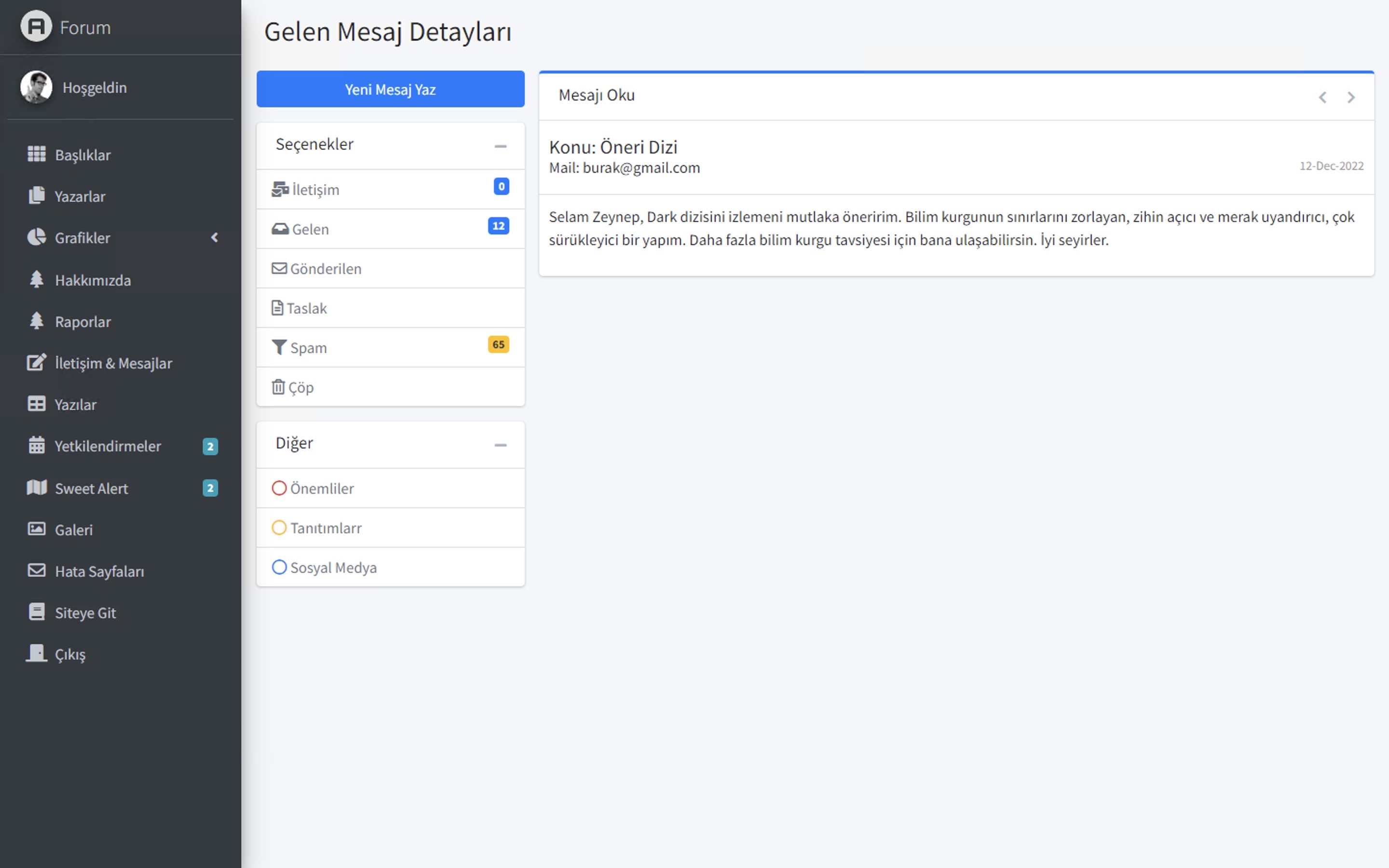Image resolution: width=1389 pixels, height=868 pixels.
Task: Expand the Grafikler submenu
Action: point(215,238)
